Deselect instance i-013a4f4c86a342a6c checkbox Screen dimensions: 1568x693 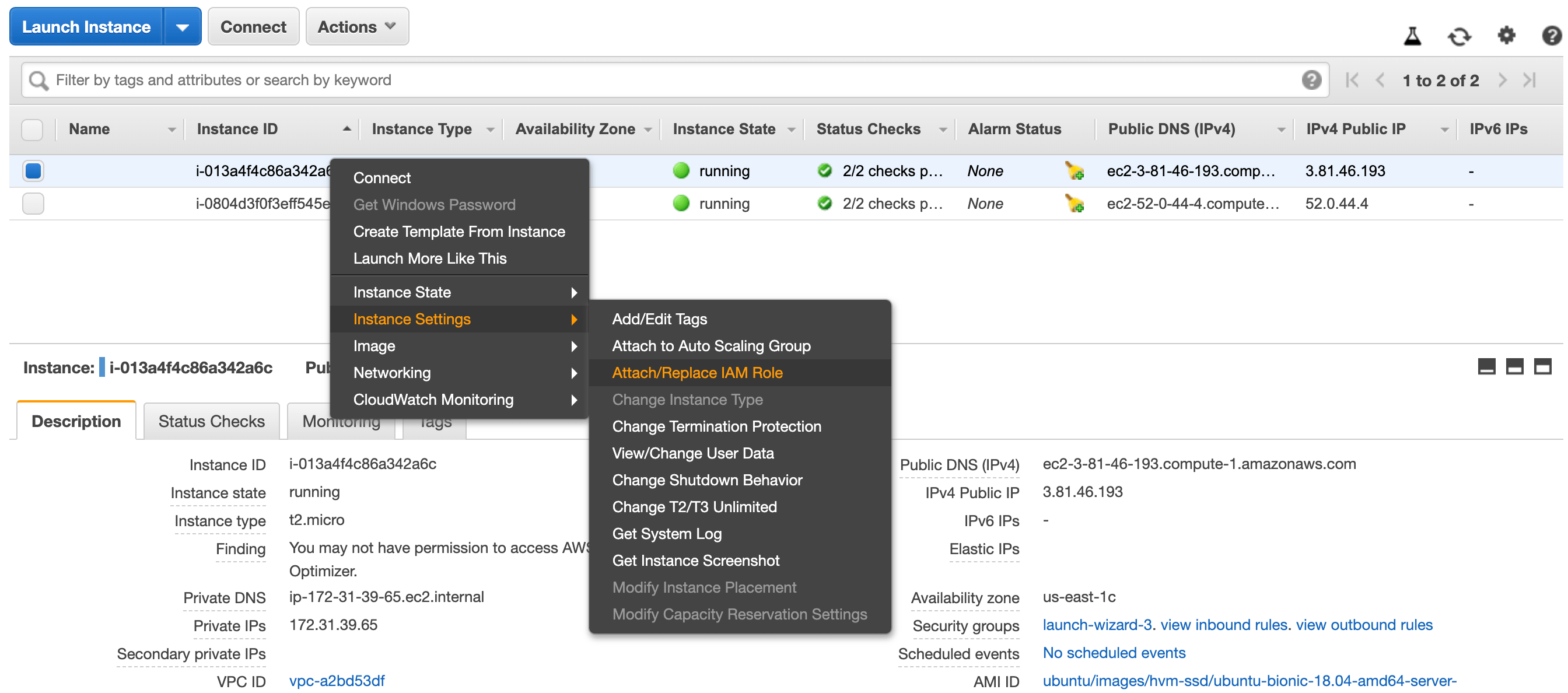(x=33, y=170)
